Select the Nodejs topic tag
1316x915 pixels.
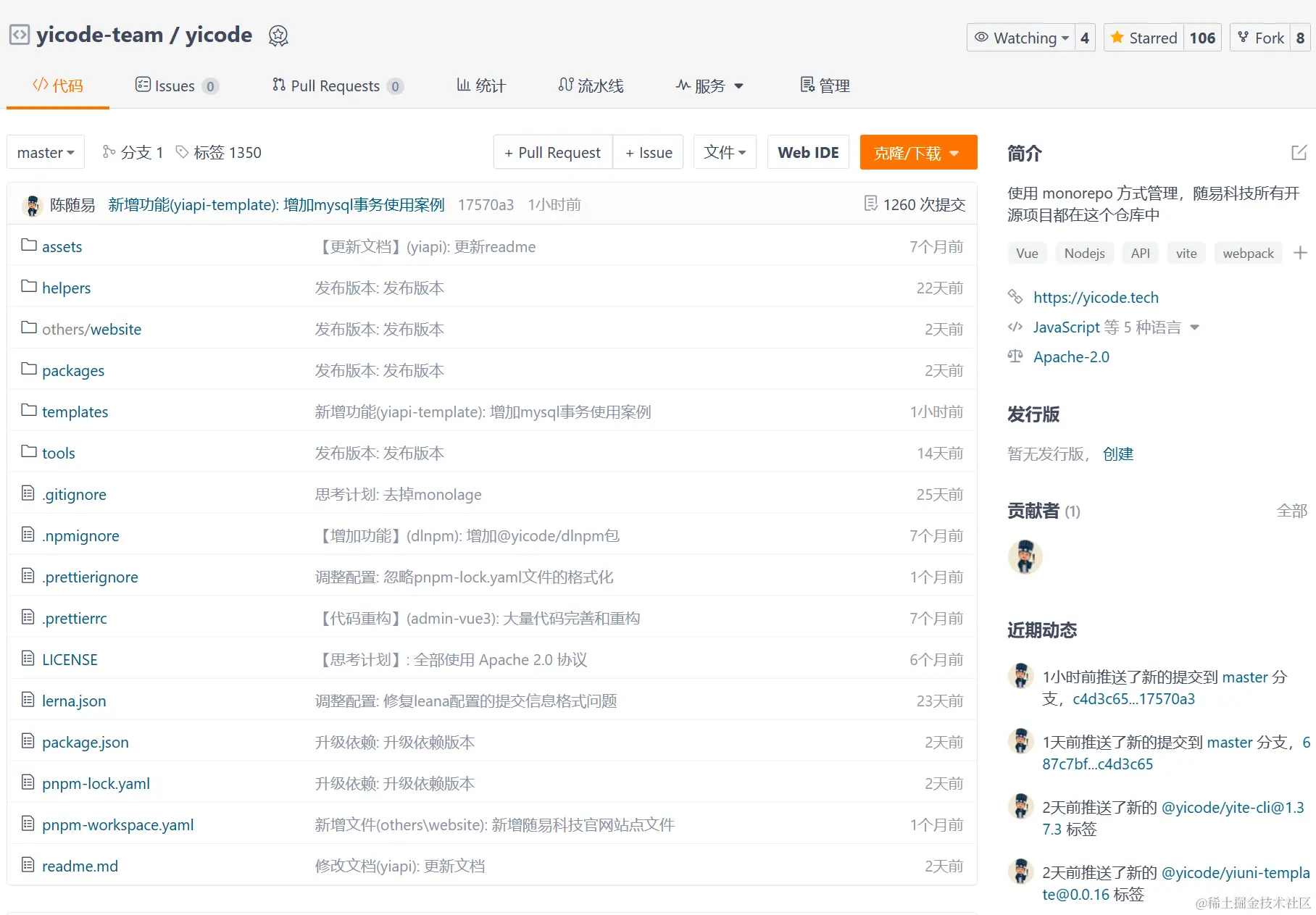click(1084, 253)
